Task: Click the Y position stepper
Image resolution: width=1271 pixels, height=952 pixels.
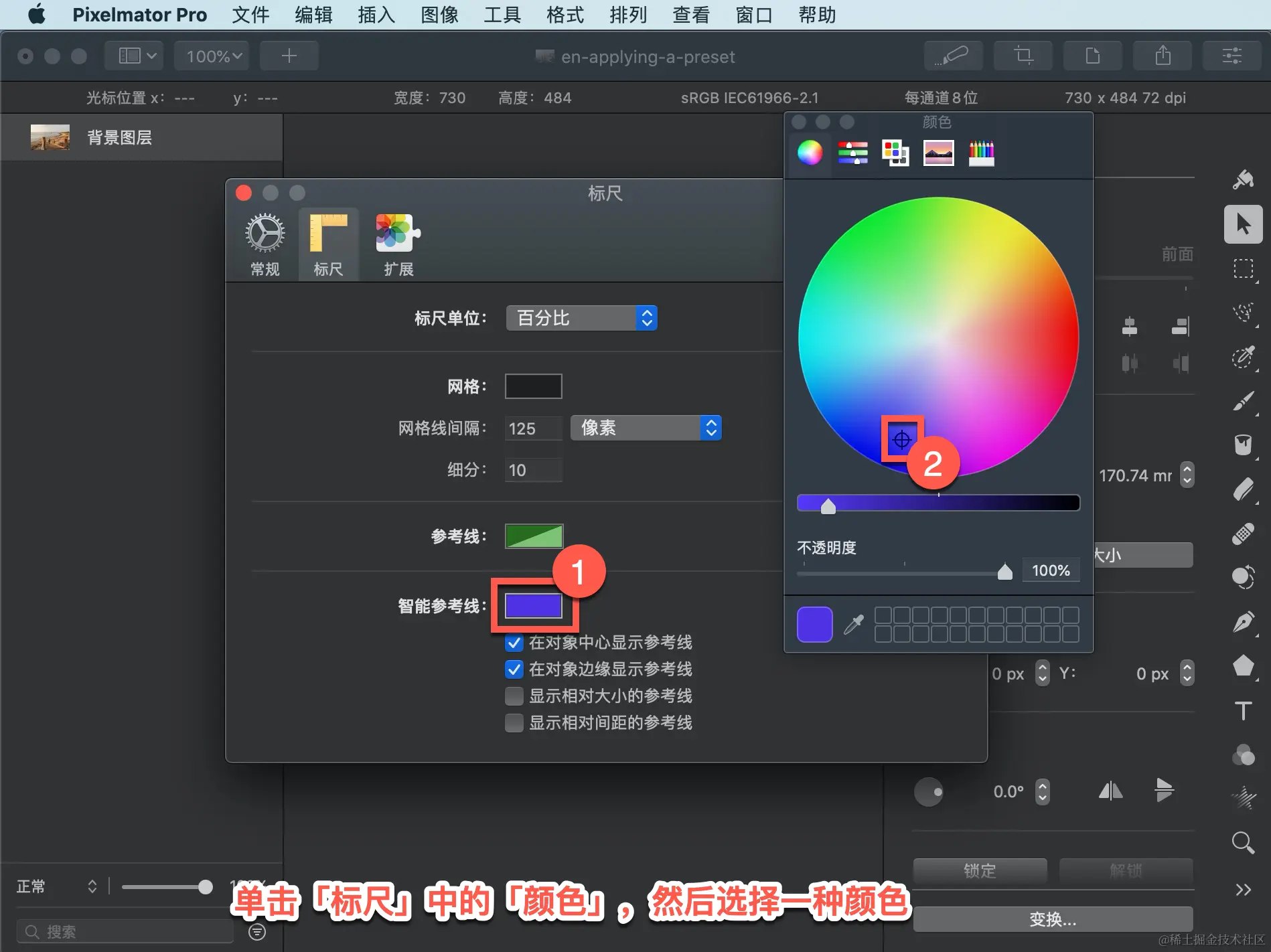Action: pyautogui.click(x=1187, y=673)
